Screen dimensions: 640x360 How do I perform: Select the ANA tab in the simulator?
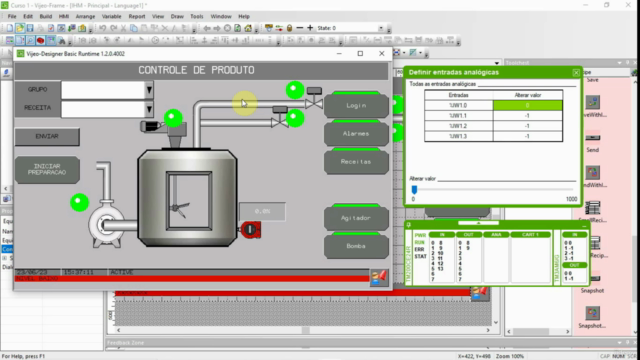[x=496, y=235]
